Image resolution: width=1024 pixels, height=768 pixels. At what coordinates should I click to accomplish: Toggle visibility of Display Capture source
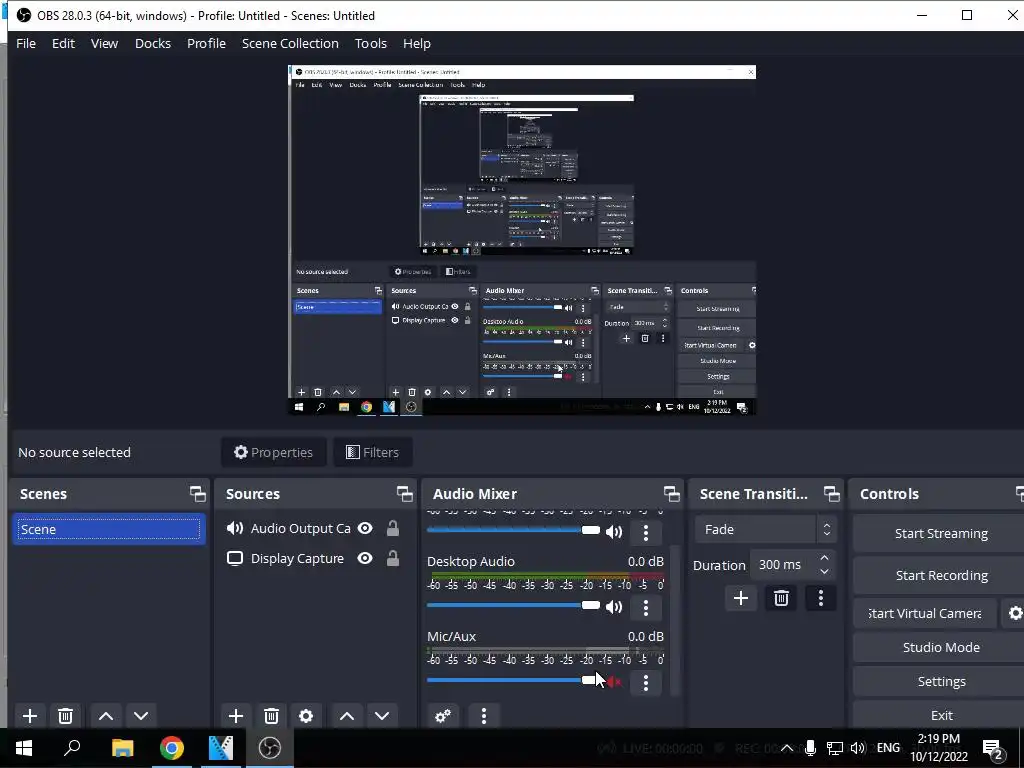(x=365, y=558)
